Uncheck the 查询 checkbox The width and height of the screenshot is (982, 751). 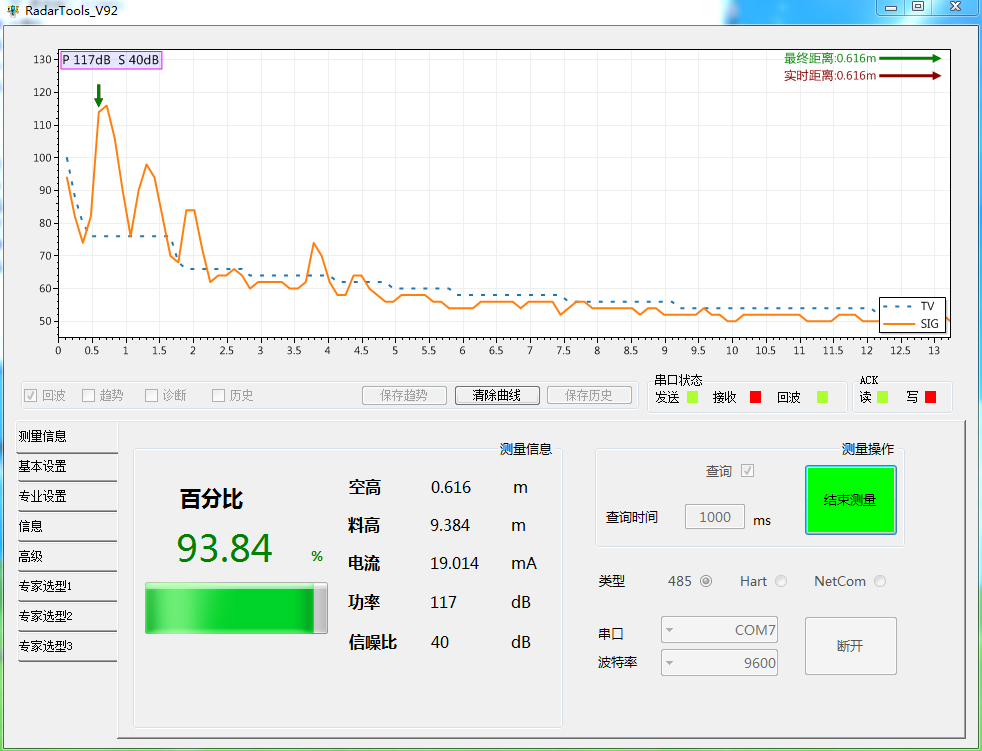tap(746, 471)
